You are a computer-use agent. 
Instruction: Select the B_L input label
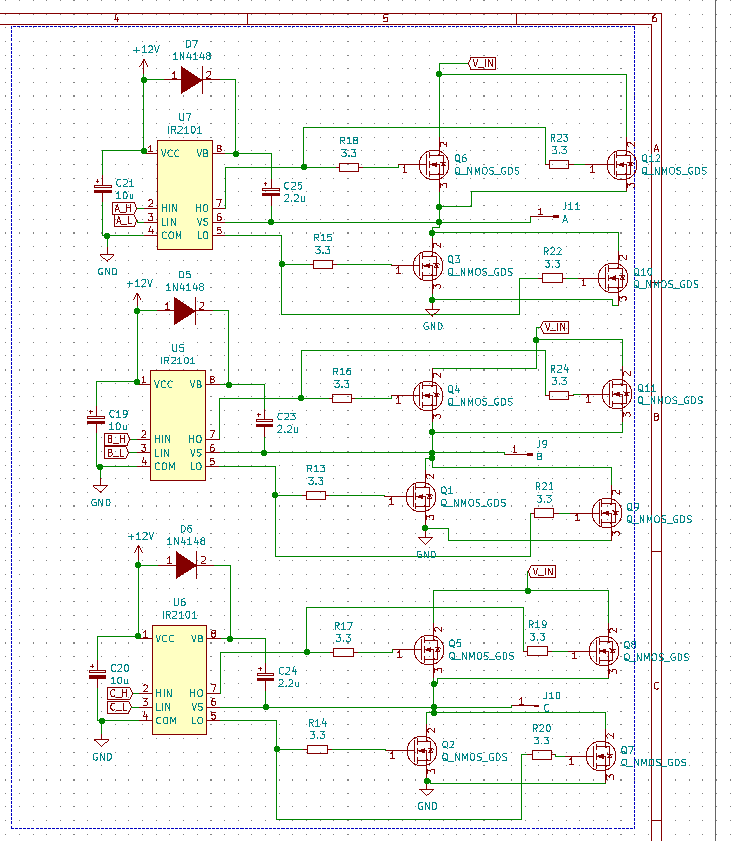pos(117,453)
